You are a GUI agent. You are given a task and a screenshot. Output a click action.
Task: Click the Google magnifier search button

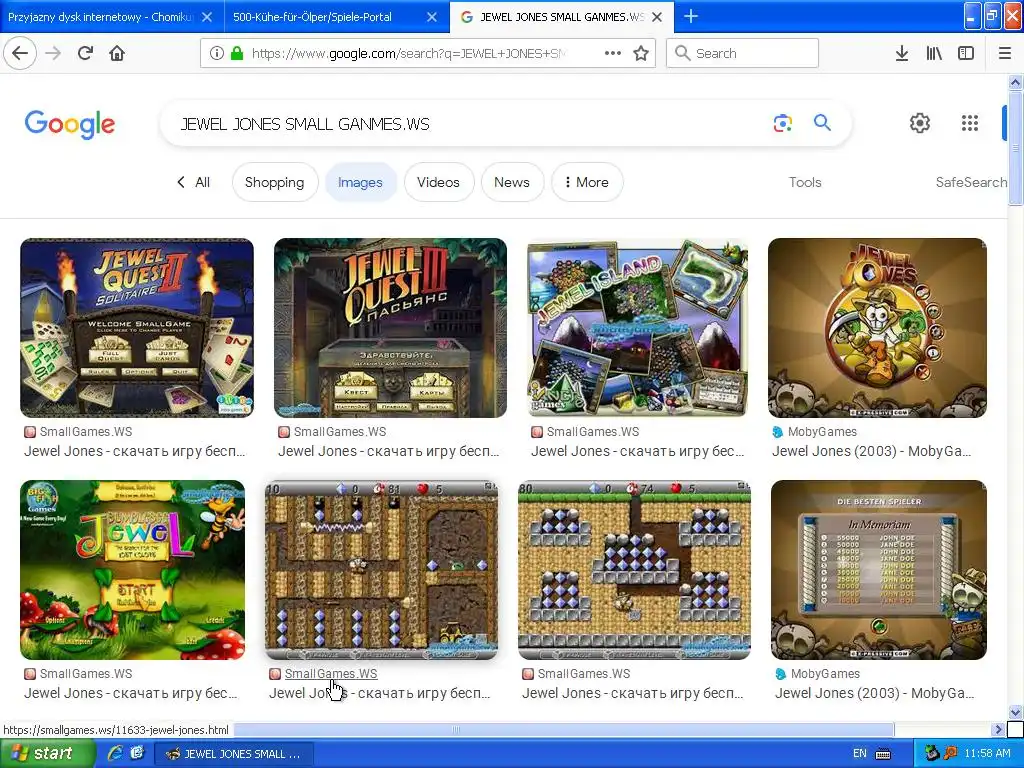point(822,122)
